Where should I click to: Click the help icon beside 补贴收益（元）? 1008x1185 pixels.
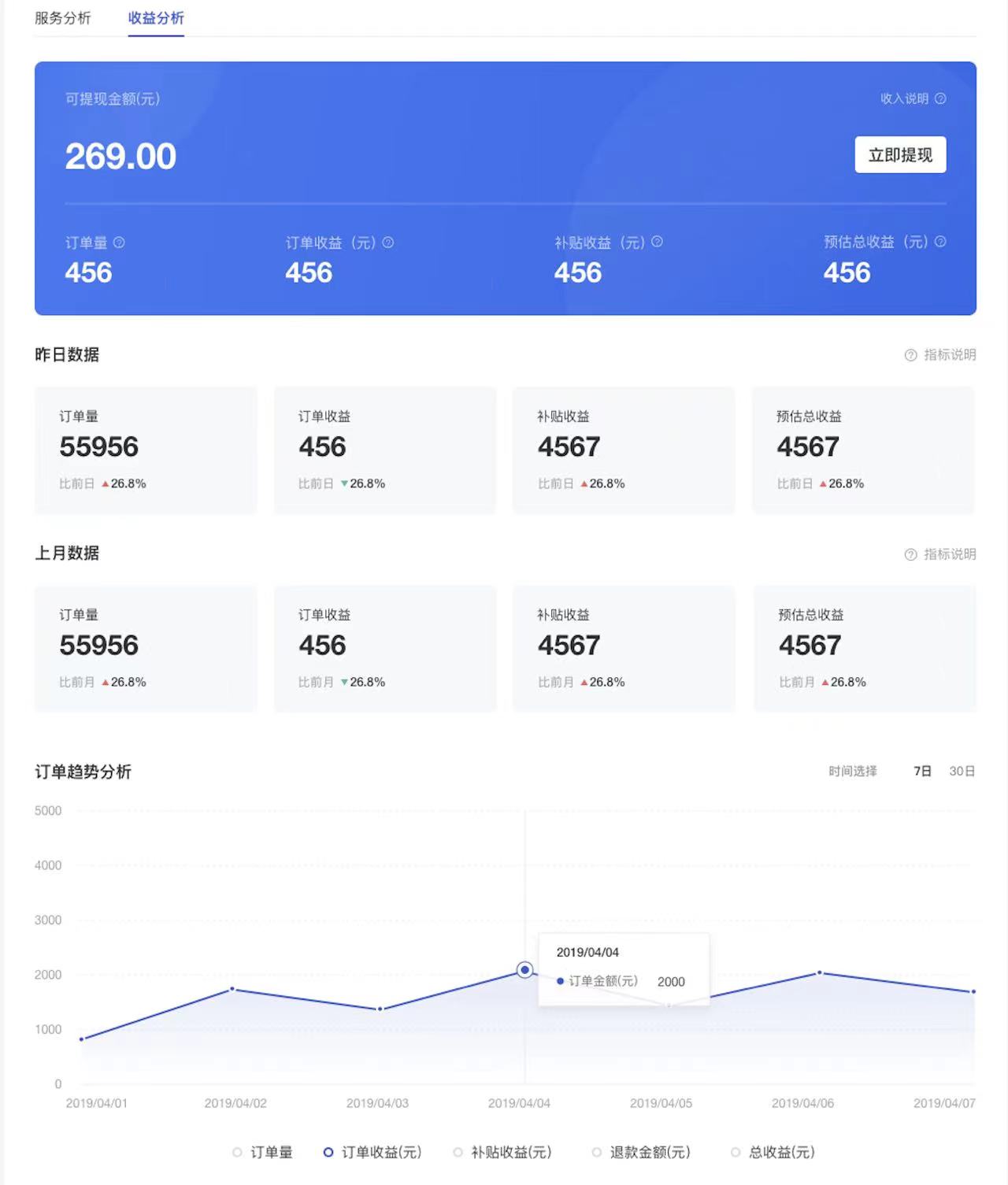pyautogui.click(x=657, y=242)
